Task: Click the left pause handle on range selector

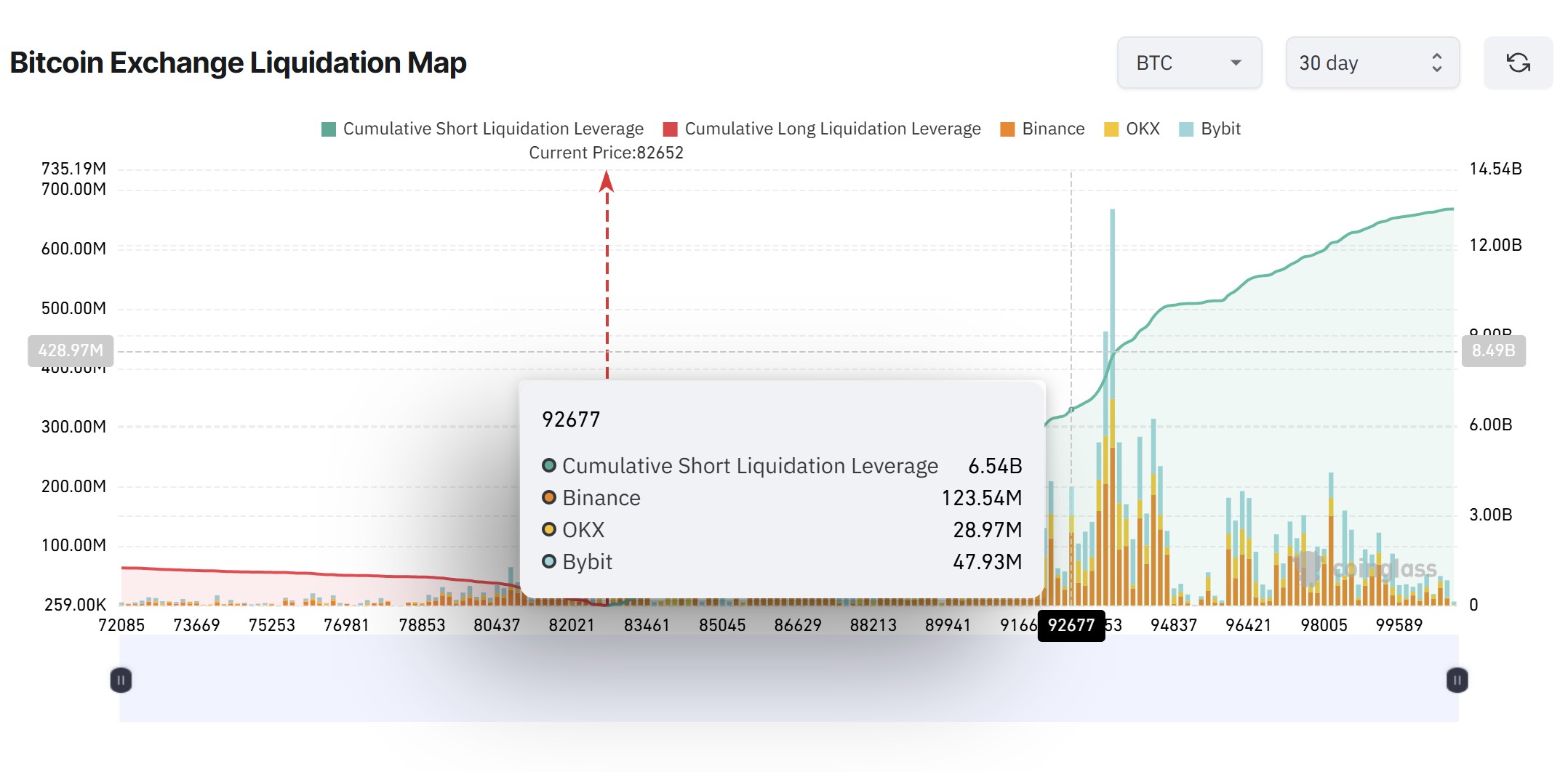Action: pos(120,679)
